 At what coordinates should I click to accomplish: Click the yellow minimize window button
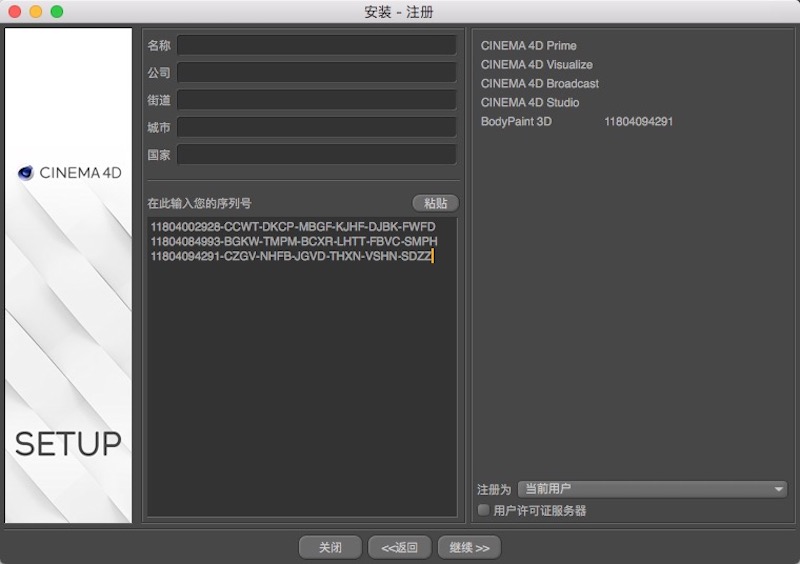click(36, 11)
